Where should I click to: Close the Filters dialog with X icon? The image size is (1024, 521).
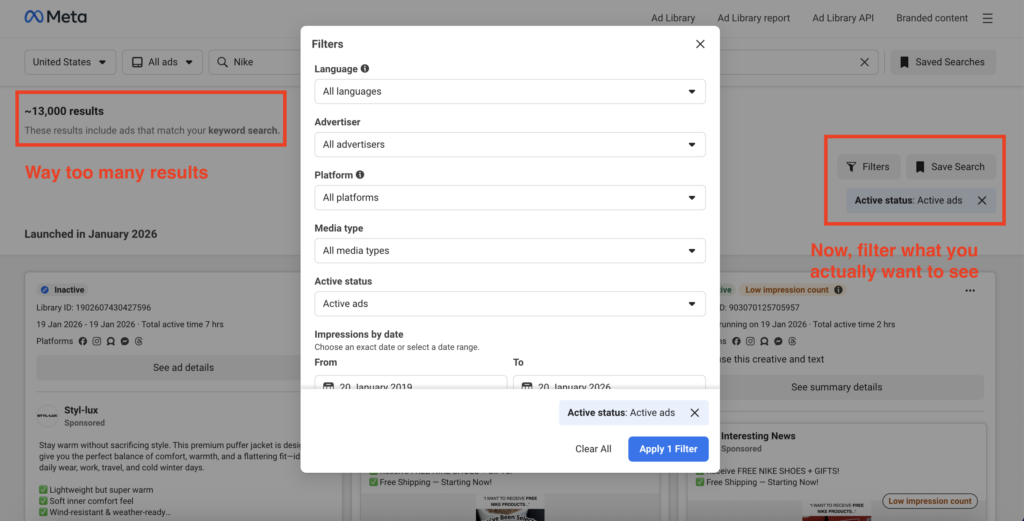[700, 44]
